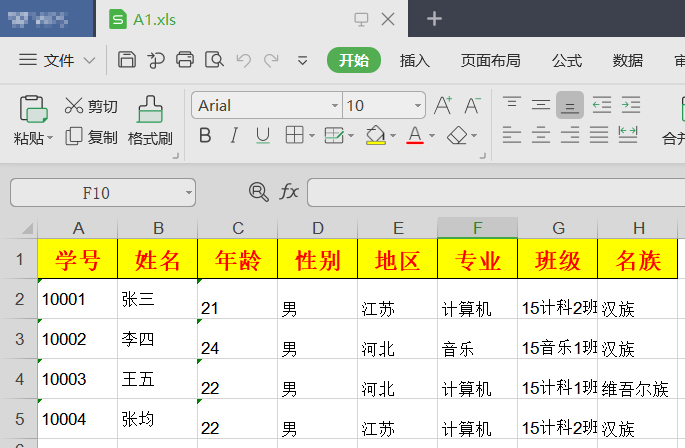Align text right
The height and width of the screenshot is (448, 685).
click(570, 135)
